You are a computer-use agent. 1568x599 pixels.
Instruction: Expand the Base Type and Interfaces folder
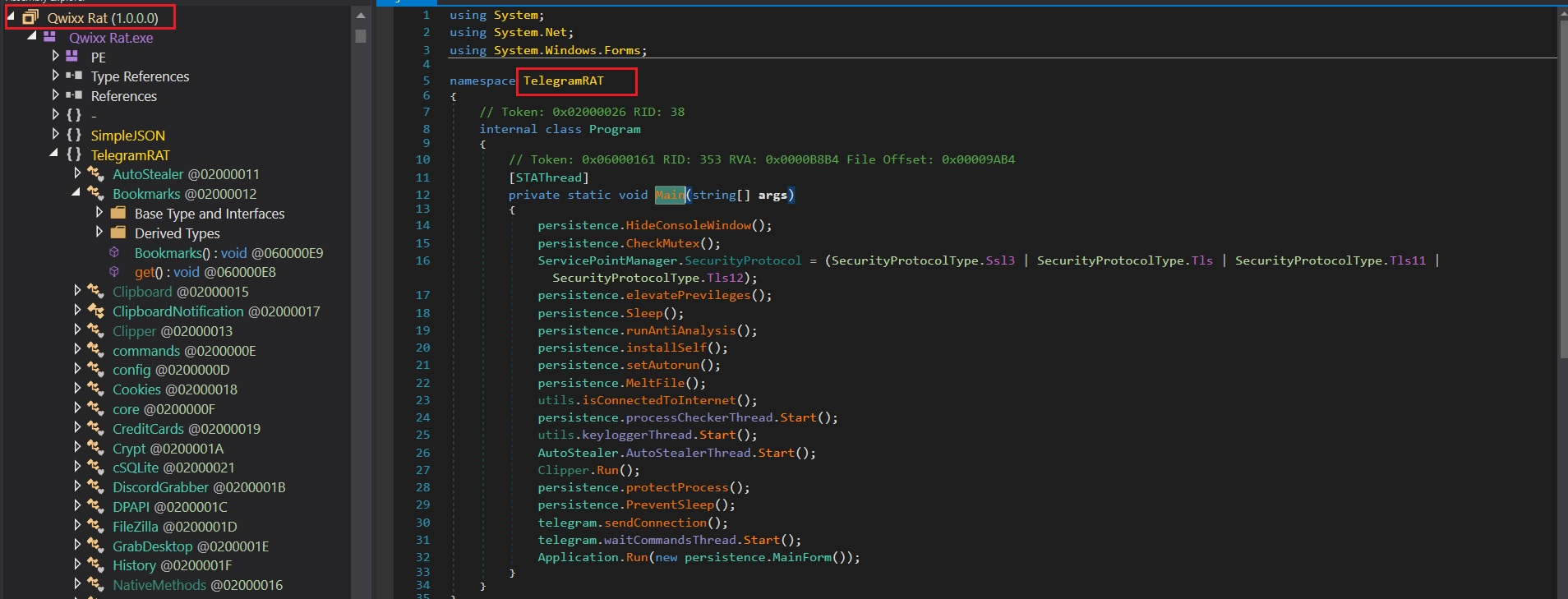[x=99, y=212]
